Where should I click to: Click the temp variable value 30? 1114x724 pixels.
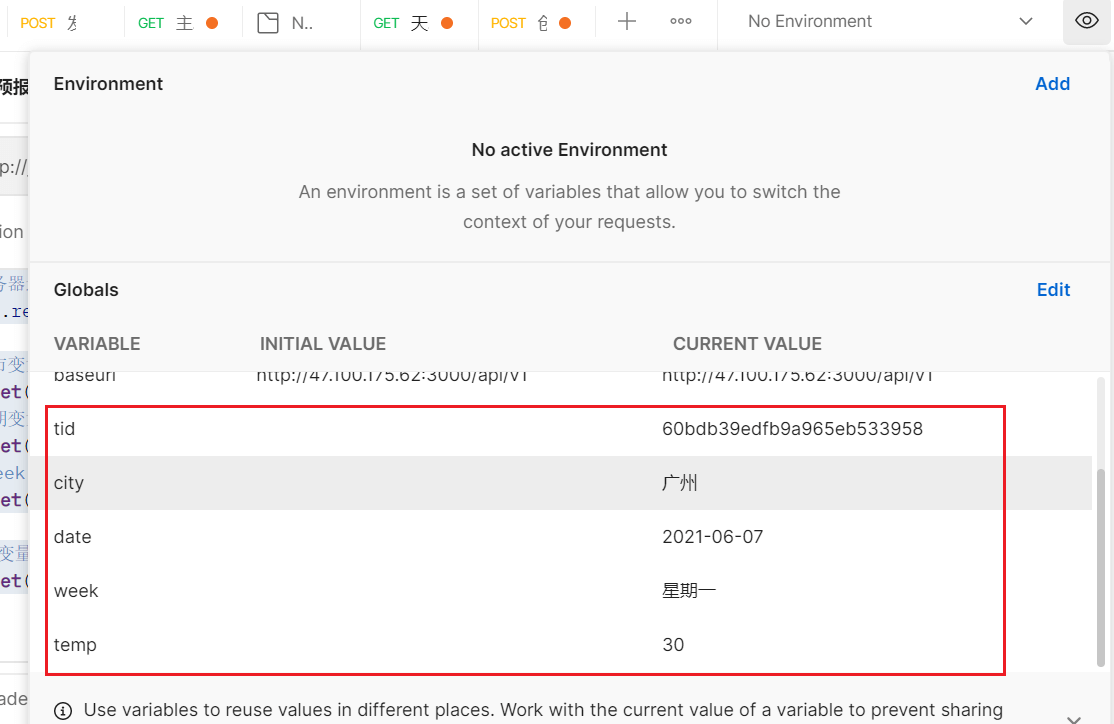pyautogui.click(x=673, y=645)
